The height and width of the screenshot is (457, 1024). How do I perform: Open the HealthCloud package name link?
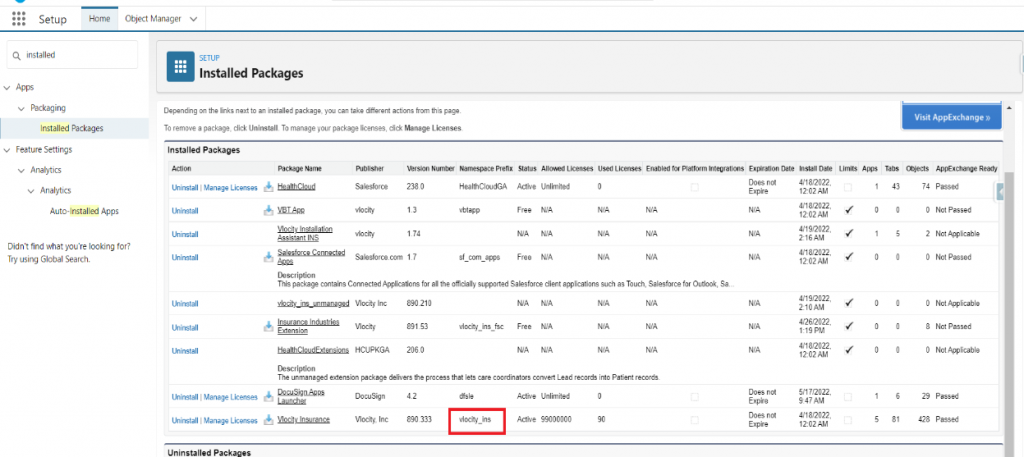click(296, 187)
